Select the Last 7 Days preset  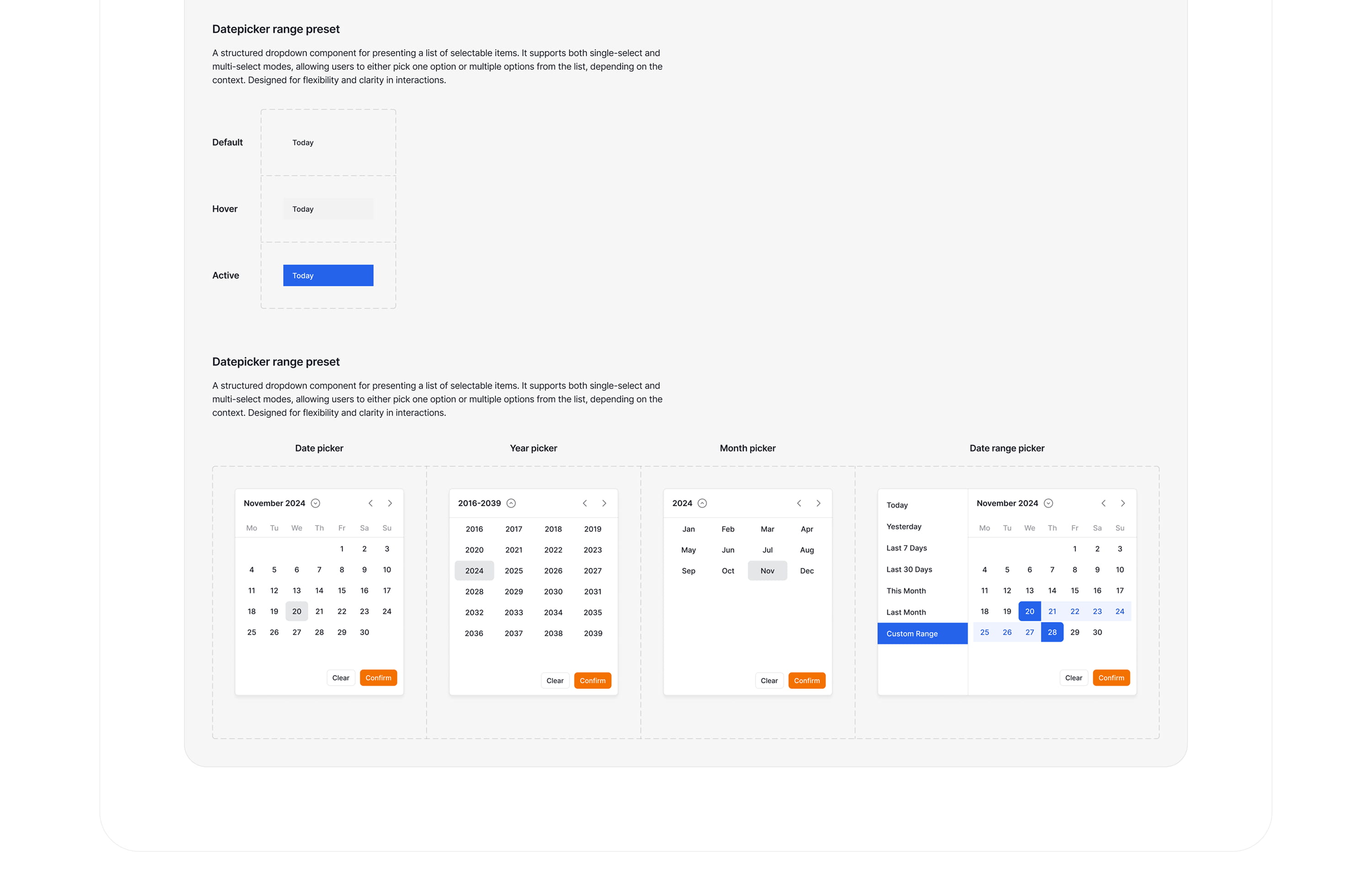906,548
